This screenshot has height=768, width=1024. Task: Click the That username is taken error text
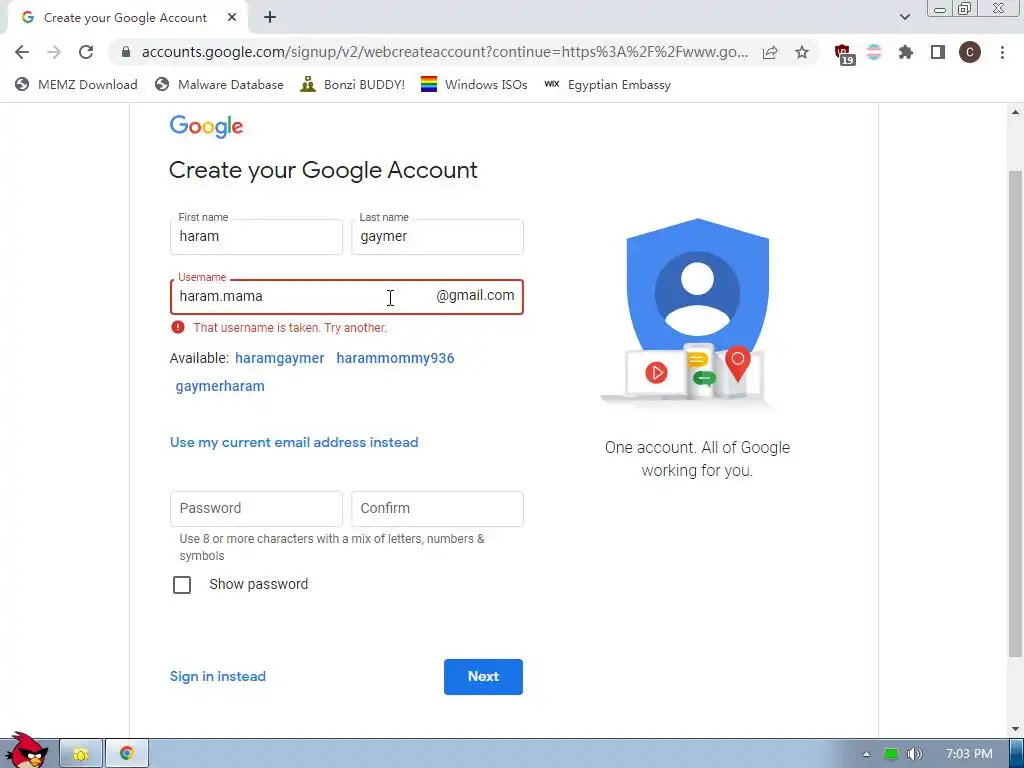(x=290, y=328)
